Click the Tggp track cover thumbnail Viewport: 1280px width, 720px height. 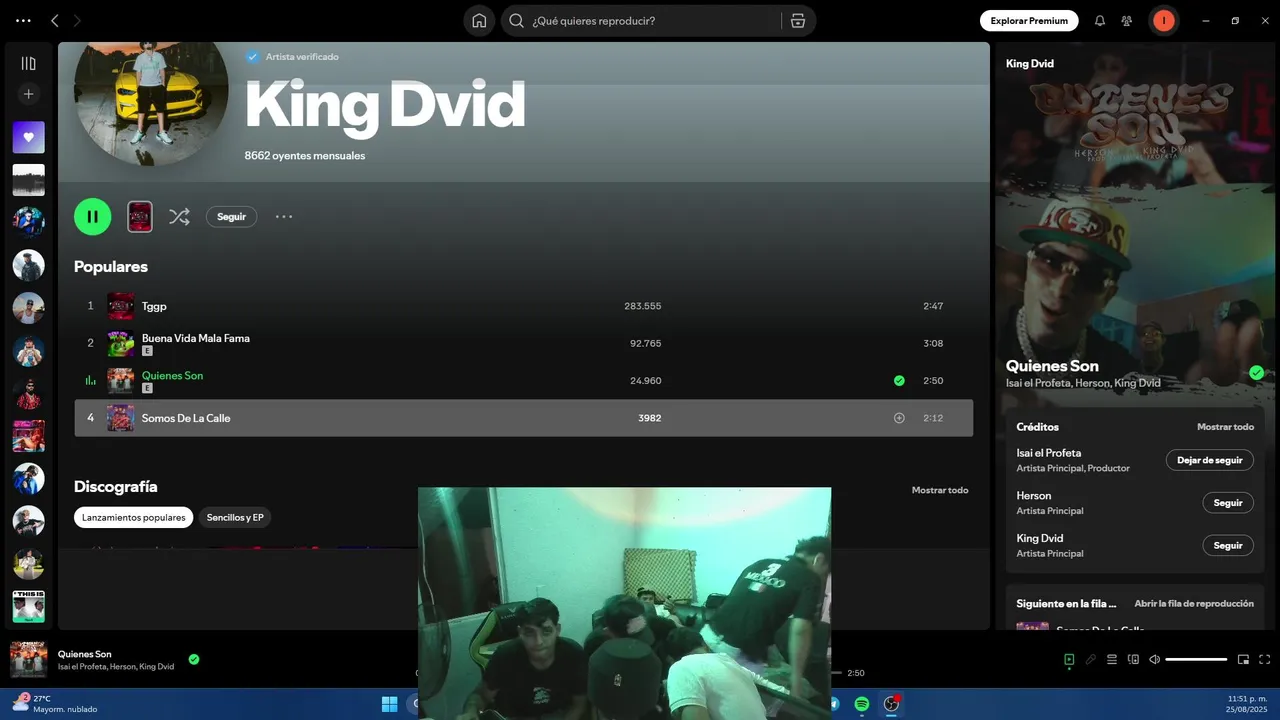tap(120, 306)
